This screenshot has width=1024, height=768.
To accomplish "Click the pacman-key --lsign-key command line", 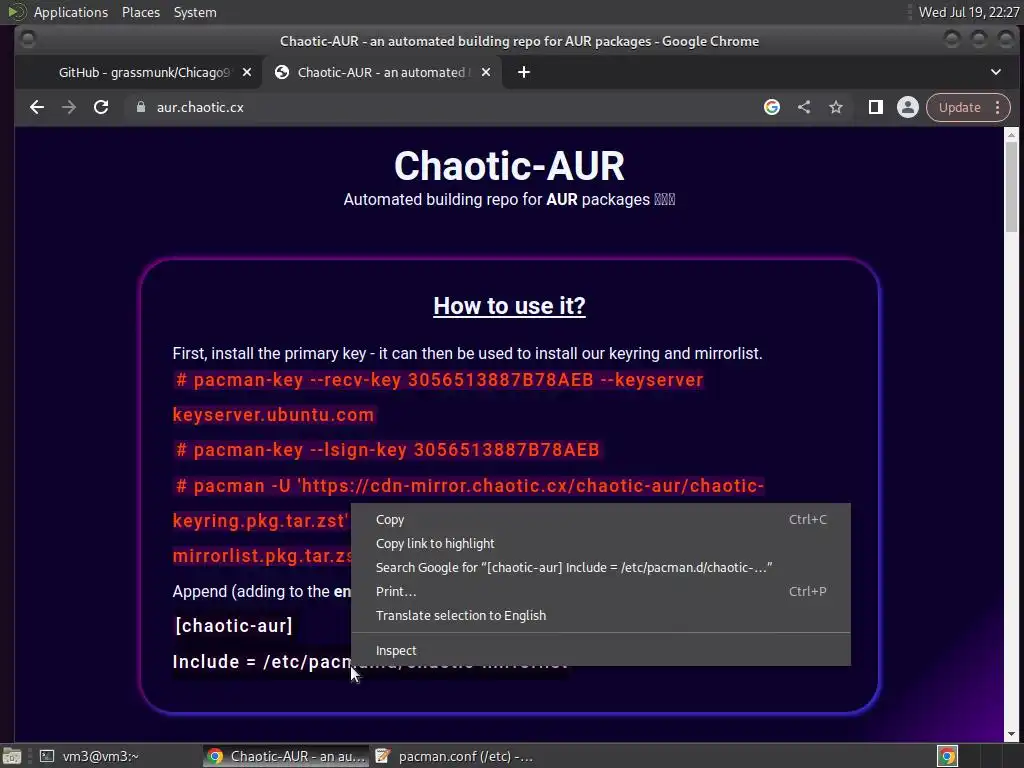I will [387, 450].
